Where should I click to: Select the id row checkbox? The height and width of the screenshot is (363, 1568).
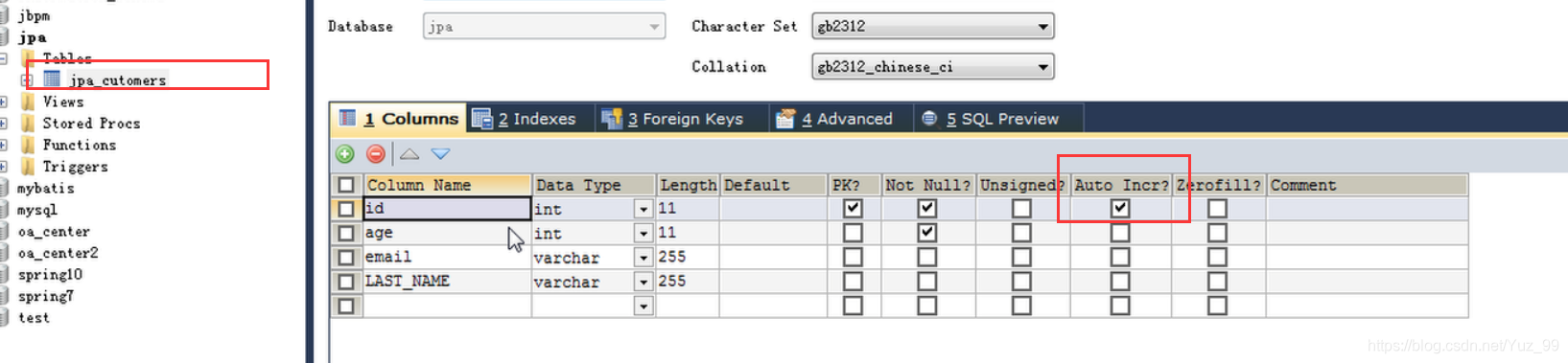[x=346, y=208]
